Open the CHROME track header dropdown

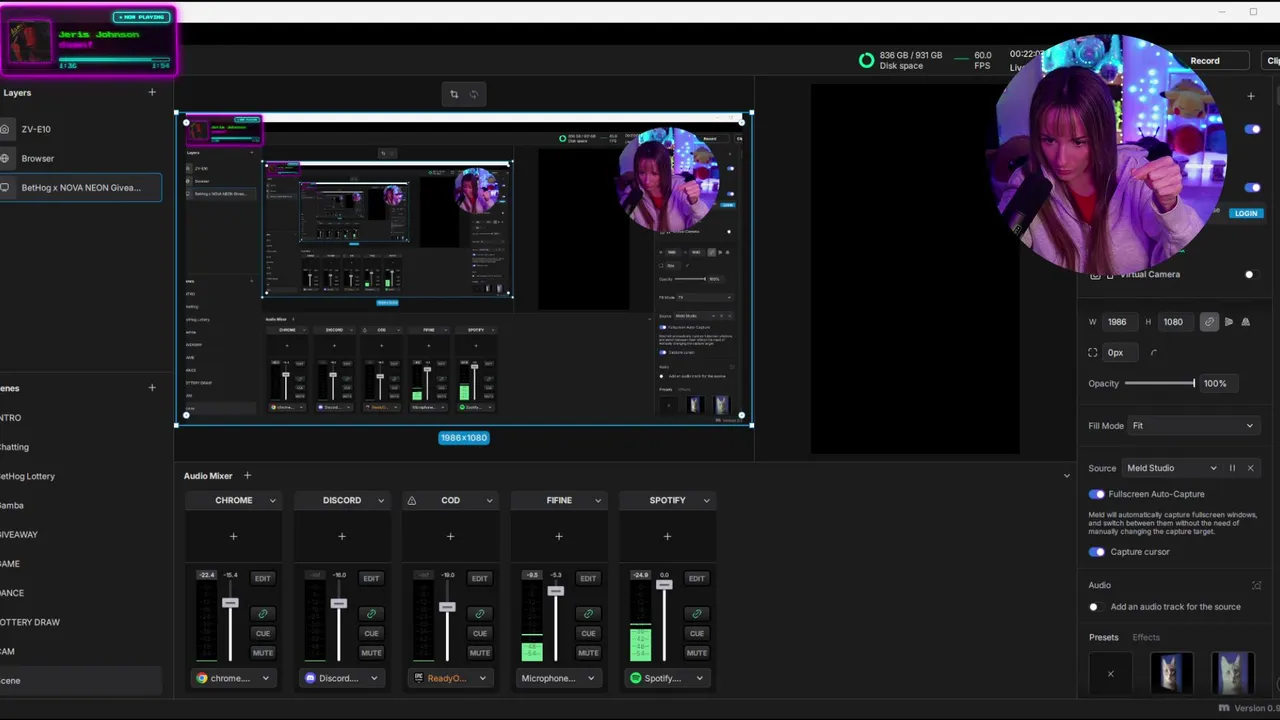click(x=272, y=501)
